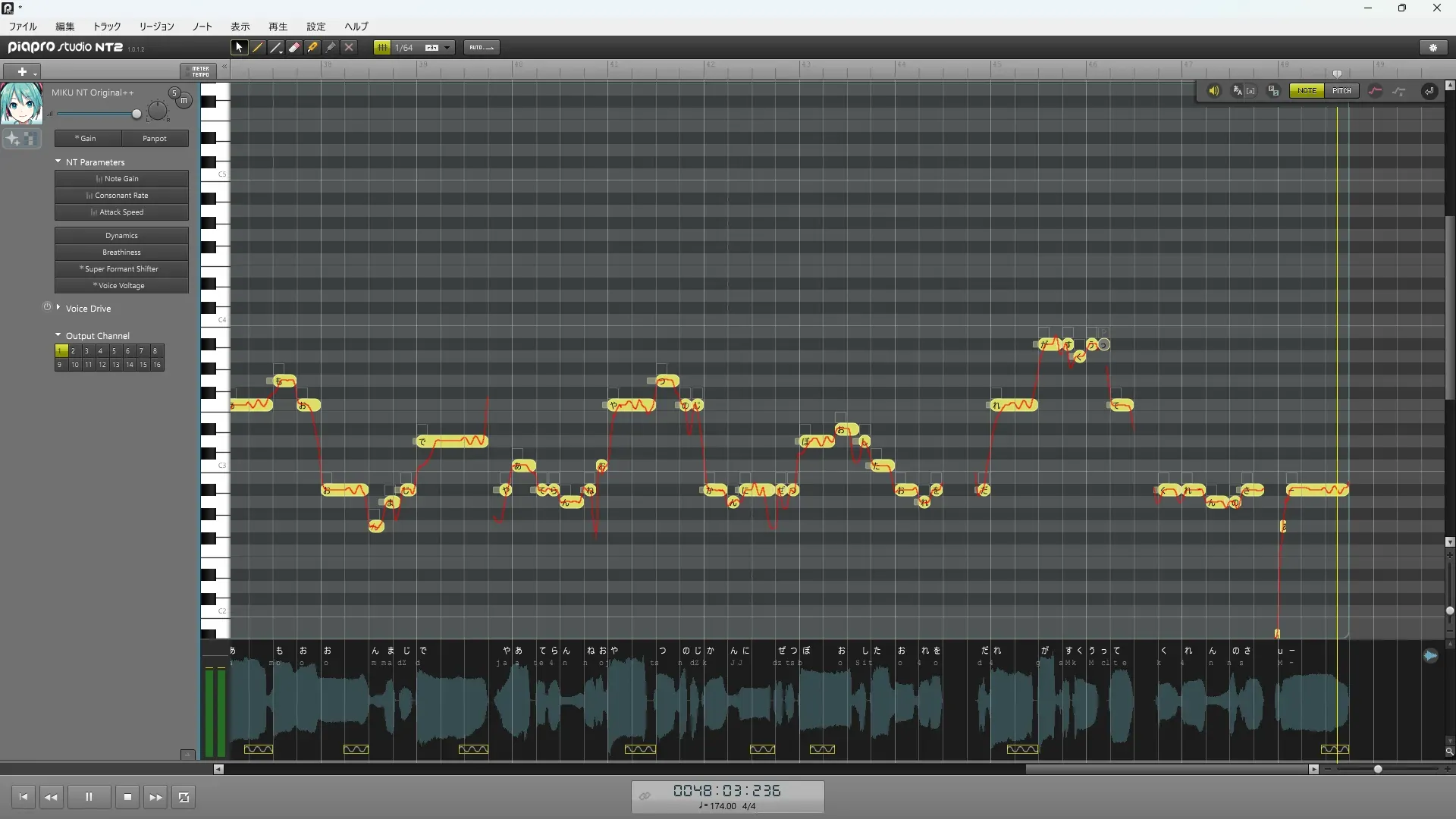Click the Breathiness parameter button

pos(121,253)
